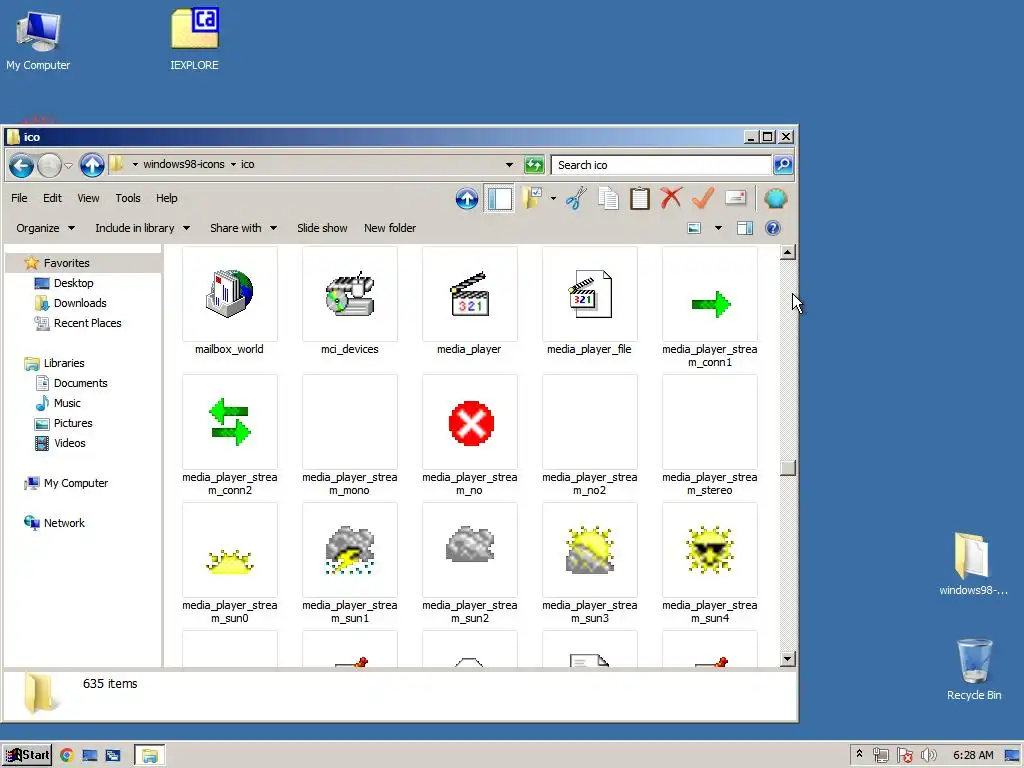This screenshot has width=1024, height=768.
Task: Toggle the navigation pane toolbar icon
Action: tap(500, 199)
